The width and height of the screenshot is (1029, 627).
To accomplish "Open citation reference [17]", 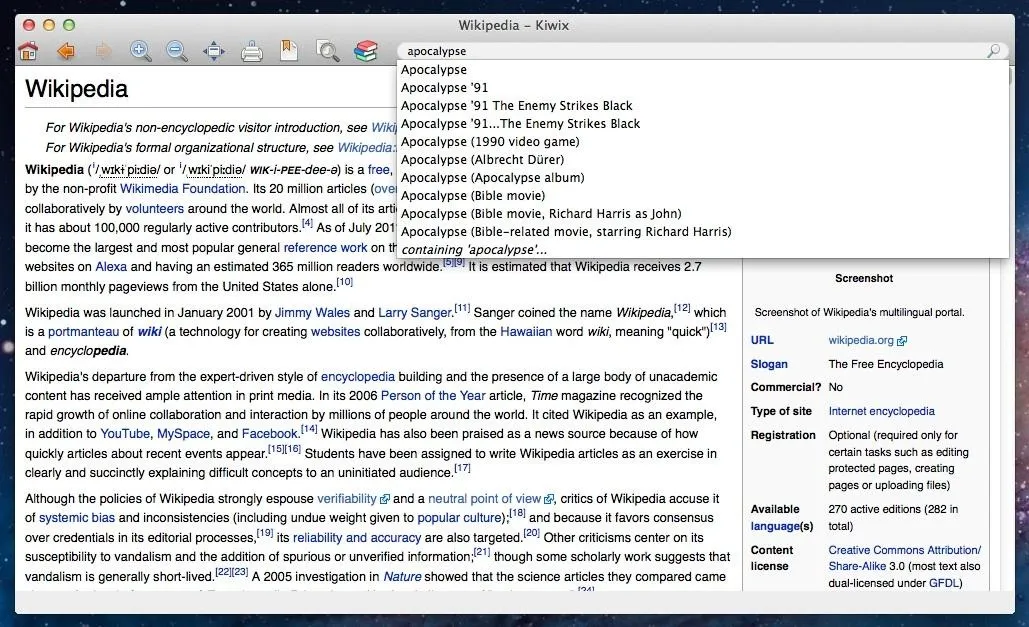I will click(462, 468).
